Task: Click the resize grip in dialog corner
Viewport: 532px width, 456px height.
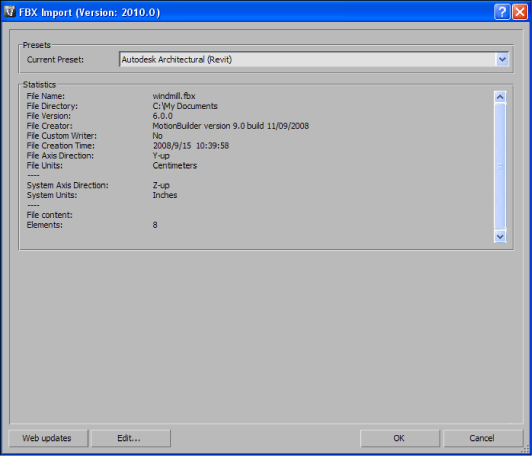Action: (x=527, y=450)
